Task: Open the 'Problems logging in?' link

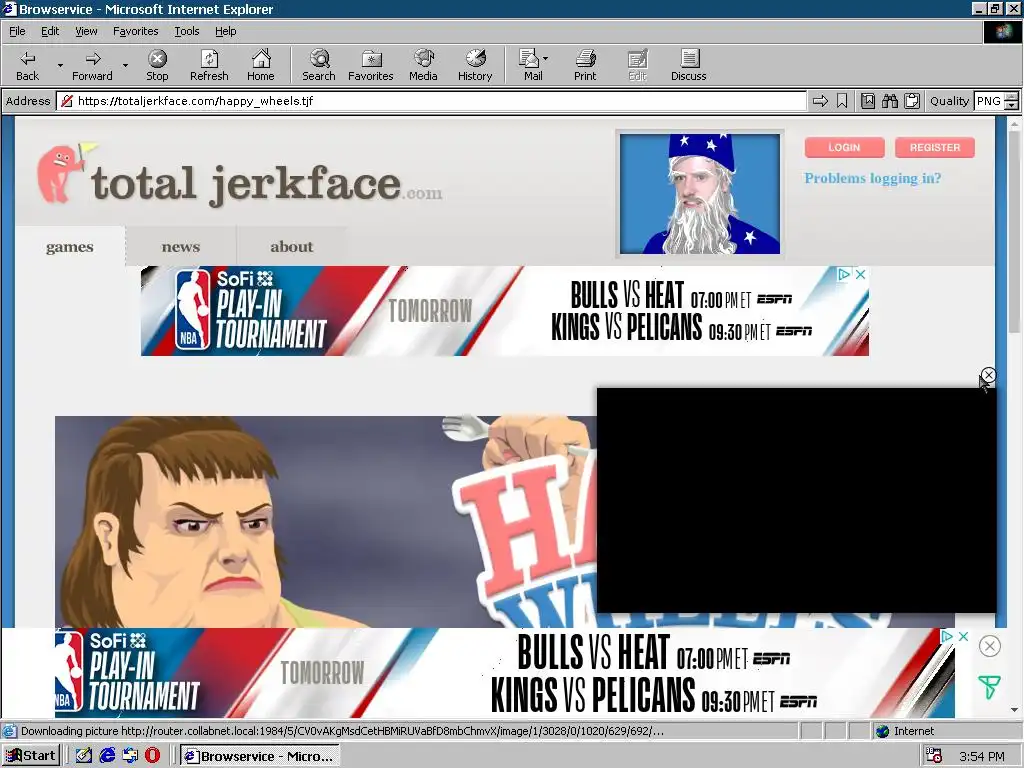Action: (872, 178)
